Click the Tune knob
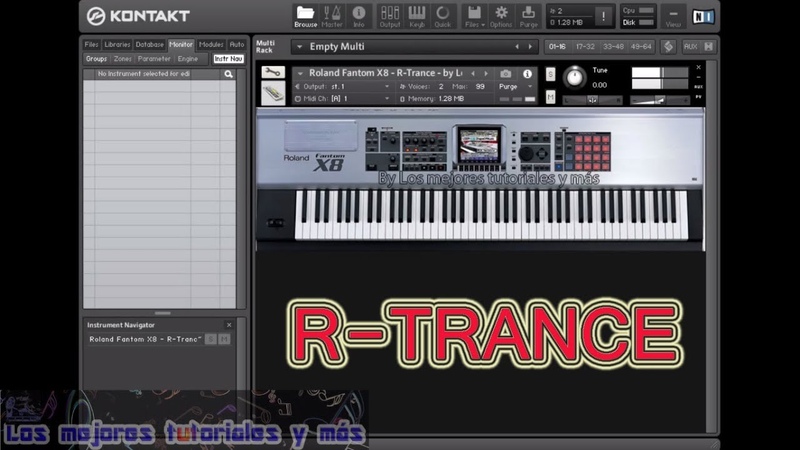This screenshot has width=800, height=450. tap(574, 77)
